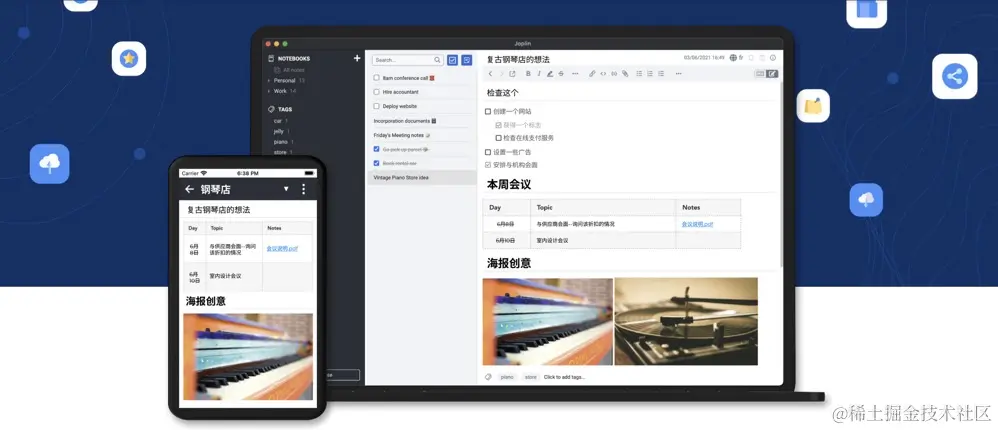Add a new notebook with the plus icon
The height and width of the screenshot is (430, 998).
[x=357, y=59]
